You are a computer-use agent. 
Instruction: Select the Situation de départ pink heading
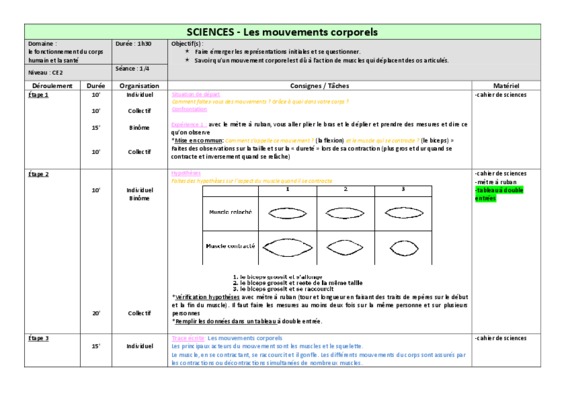[196, 95]
